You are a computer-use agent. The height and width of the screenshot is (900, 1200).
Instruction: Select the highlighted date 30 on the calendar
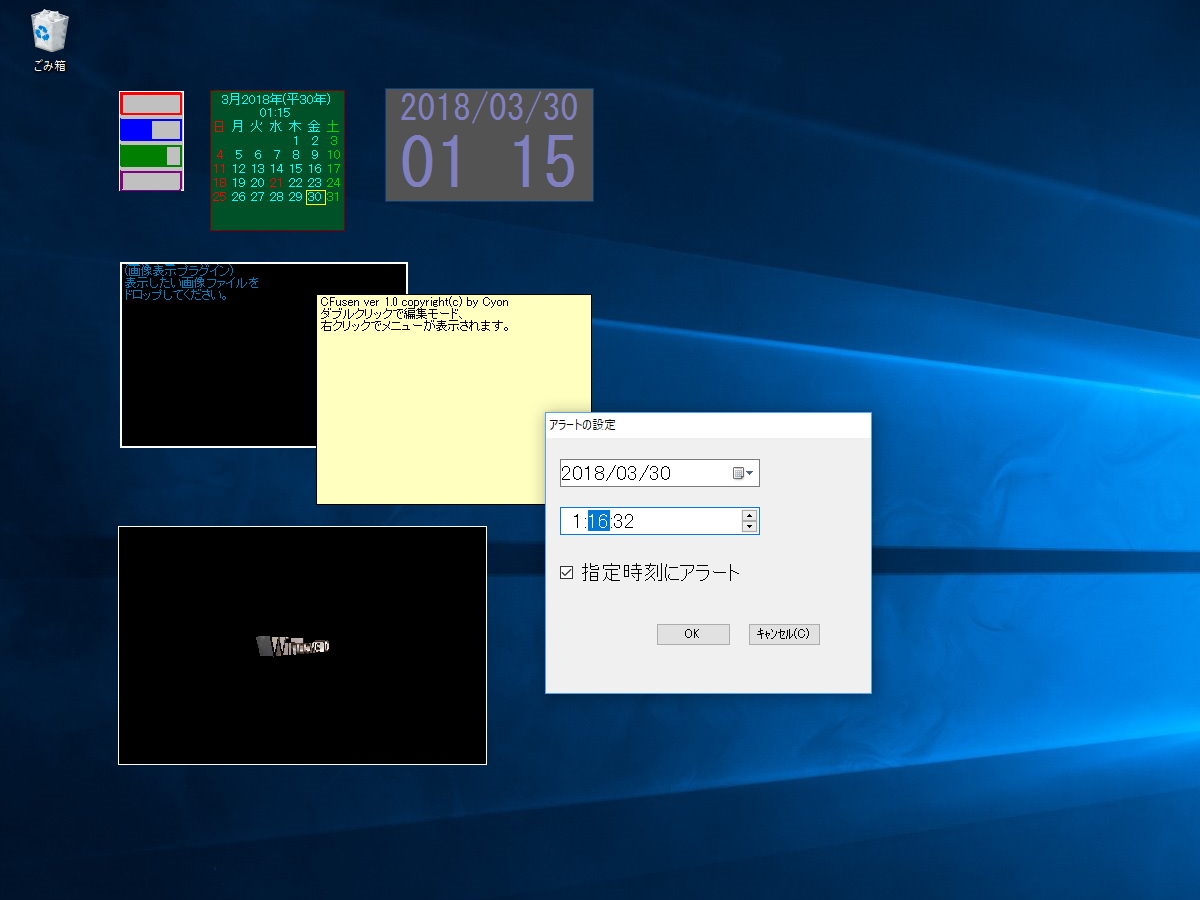[315, 197]
